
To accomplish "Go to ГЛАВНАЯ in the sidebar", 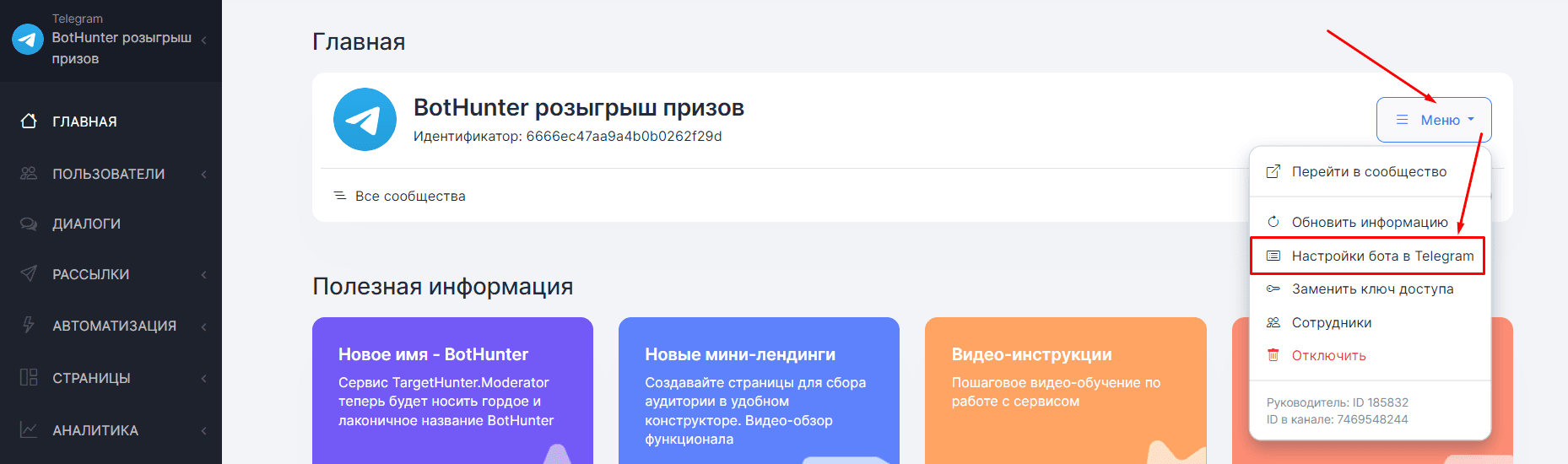I will pyautogui.click(x=84, y=121).
